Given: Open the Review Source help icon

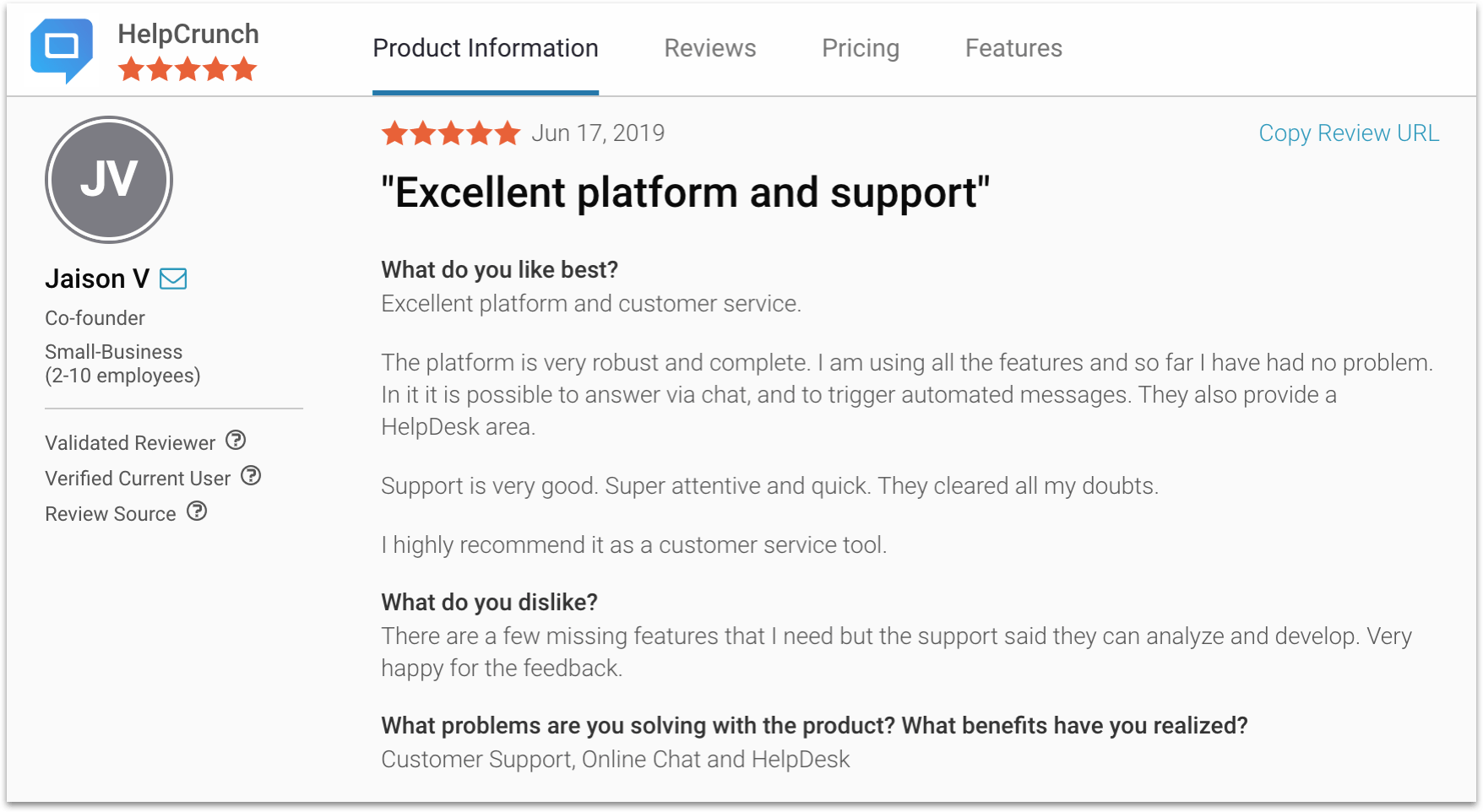Looking at the screenshot, I should pyautogui.click(x=197, y=512).
